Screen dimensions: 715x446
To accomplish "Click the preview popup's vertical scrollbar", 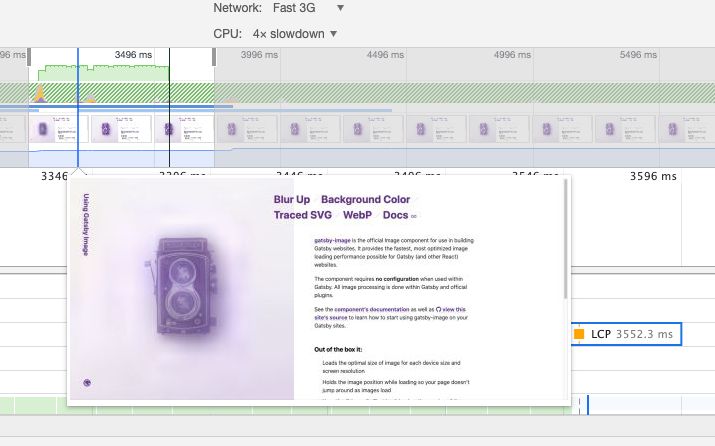I will tap(566, 239).
